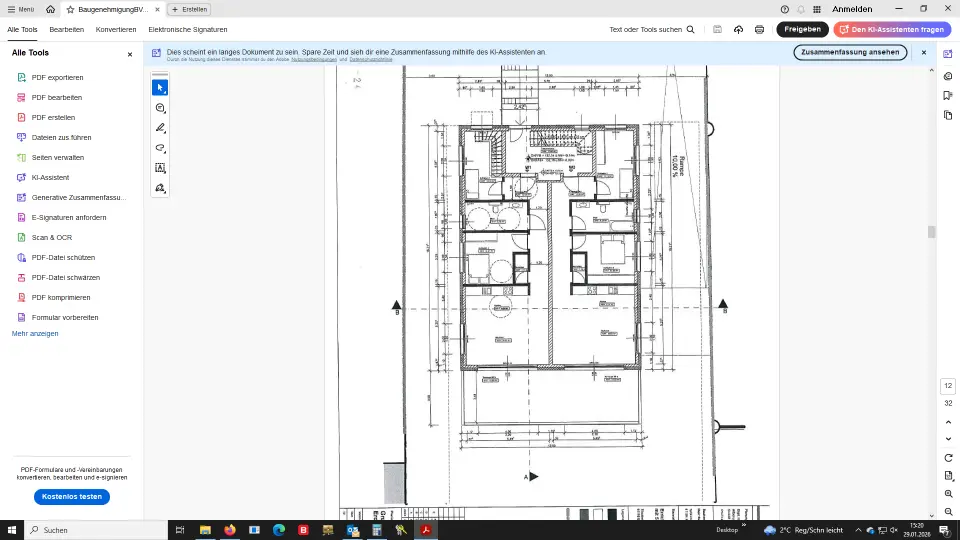Select the arrow selection tool
This screenshot has height=540, width=960.
pos(160,88)
